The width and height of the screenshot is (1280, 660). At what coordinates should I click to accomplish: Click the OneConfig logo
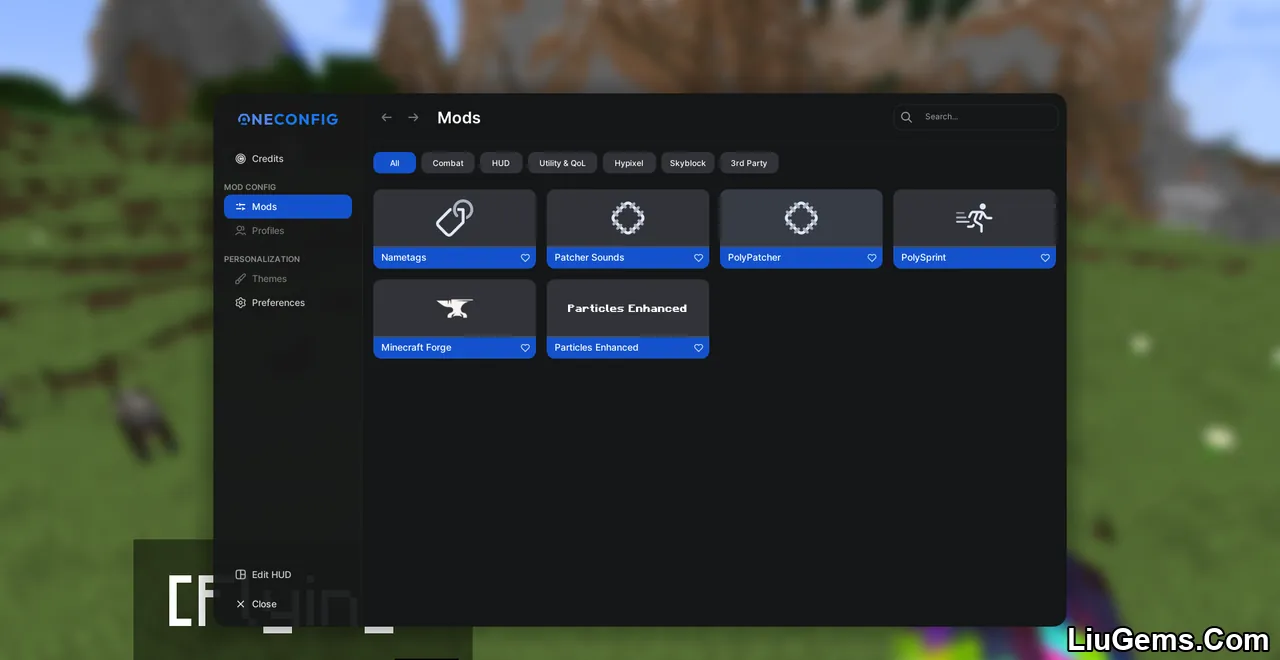[288, 119]
